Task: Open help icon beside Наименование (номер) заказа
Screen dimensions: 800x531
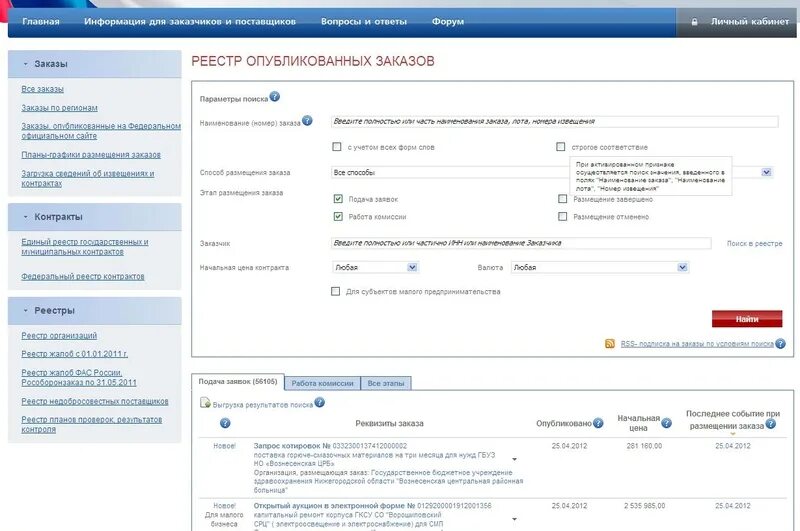Action: [307, 121]
